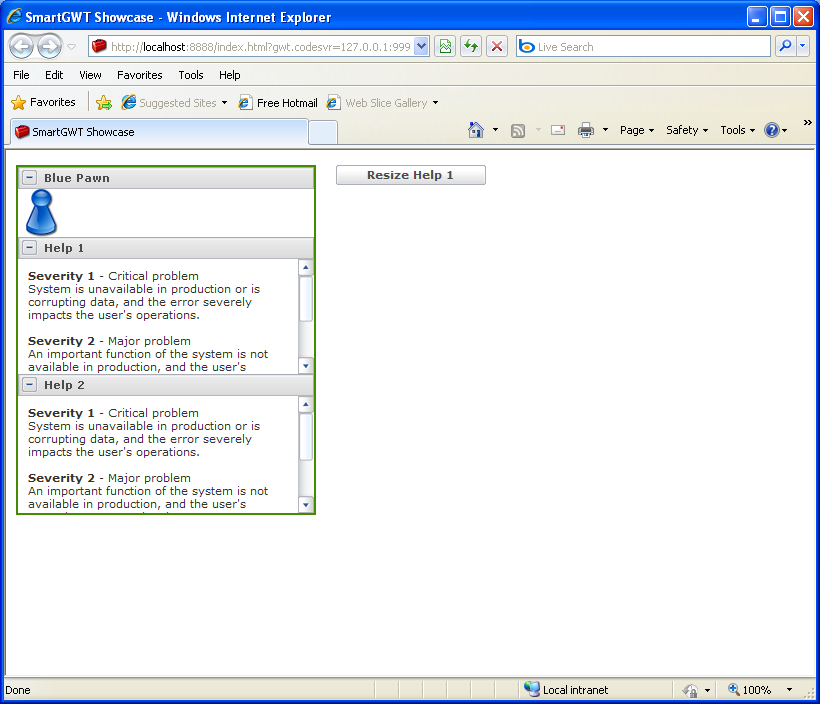Image resolution: width=820 pixels, height=704 pixels.
Task: Click the Print icon
Action: [586, 130]
